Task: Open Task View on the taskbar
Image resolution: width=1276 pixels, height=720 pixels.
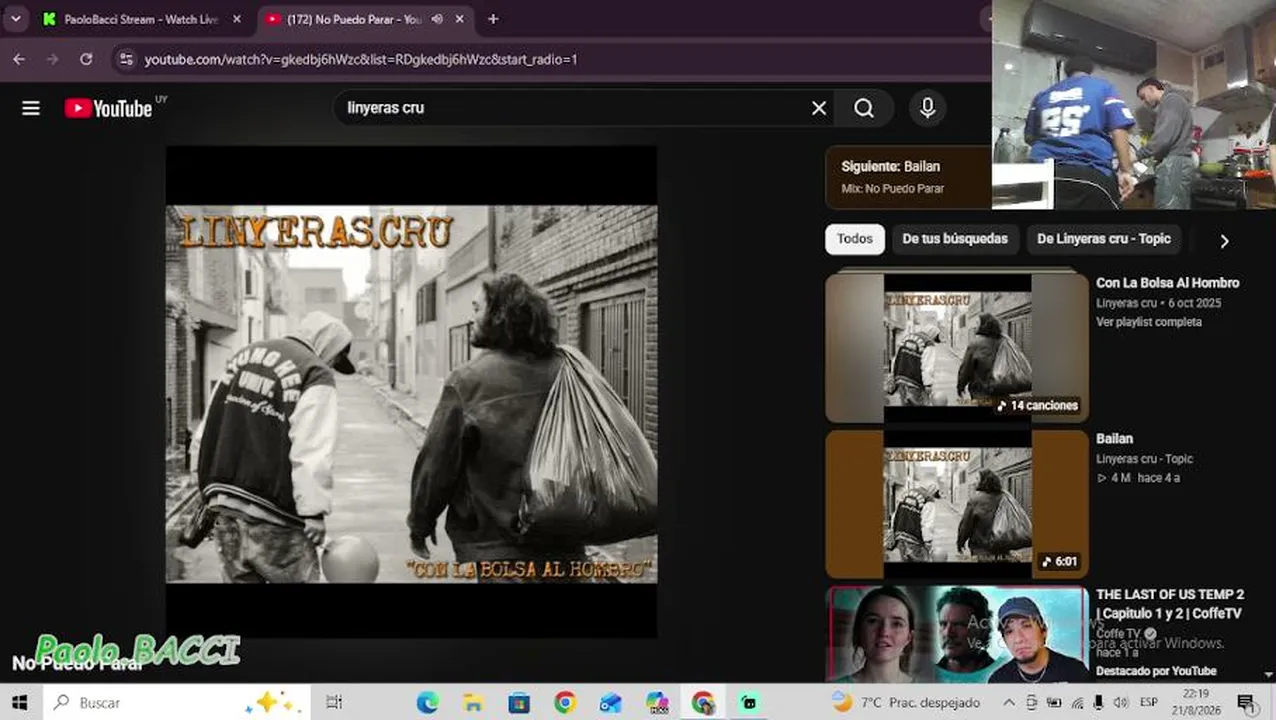Action: point(334,702)
